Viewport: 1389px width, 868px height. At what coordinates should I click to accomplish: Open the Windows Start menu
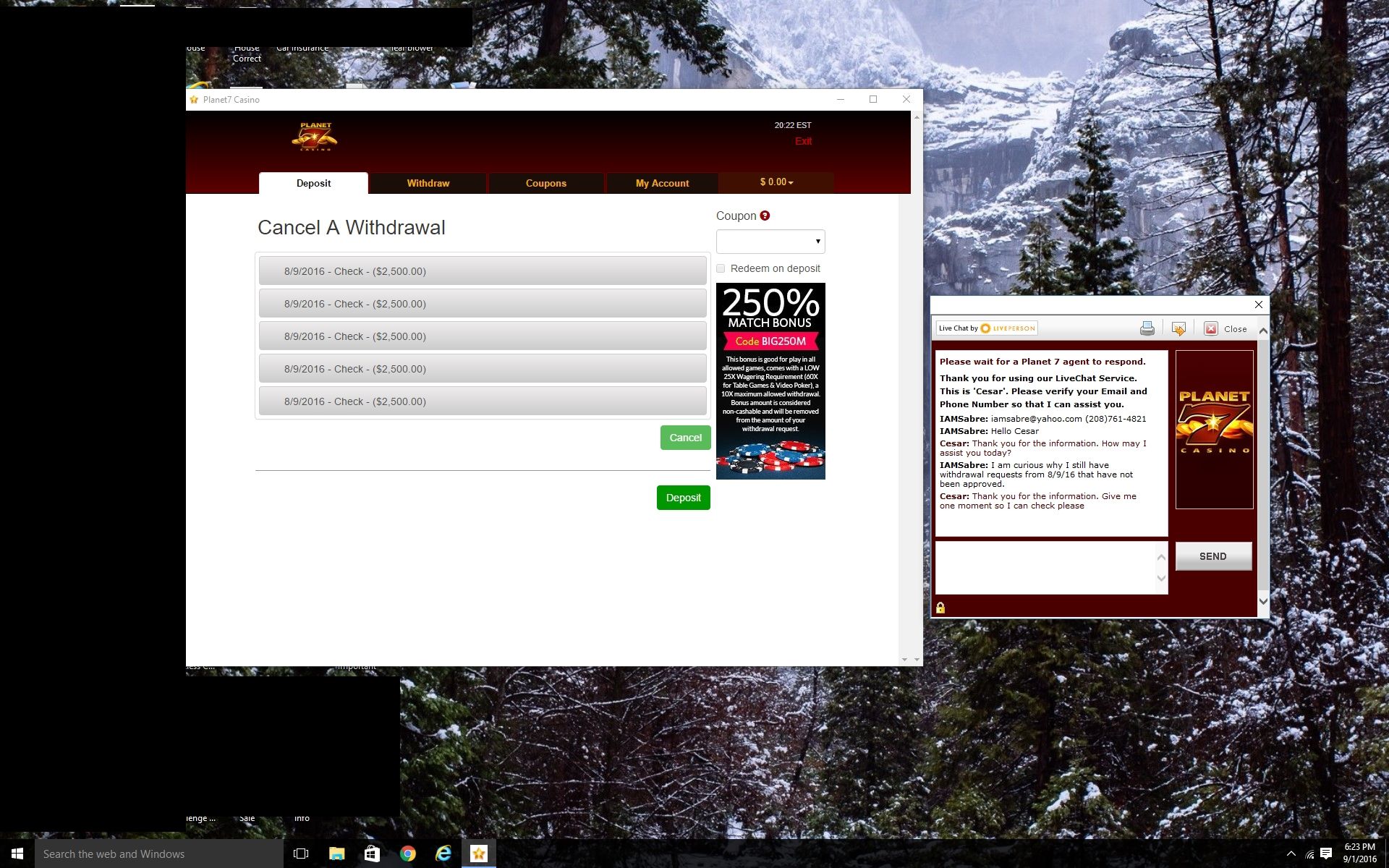click(17, 854)
